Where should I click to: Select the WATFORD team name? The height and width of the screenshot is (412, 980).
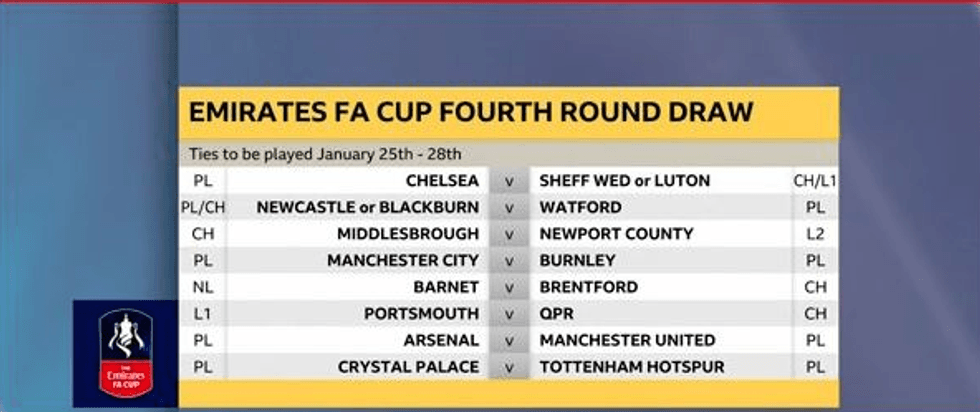pos(580,208)
